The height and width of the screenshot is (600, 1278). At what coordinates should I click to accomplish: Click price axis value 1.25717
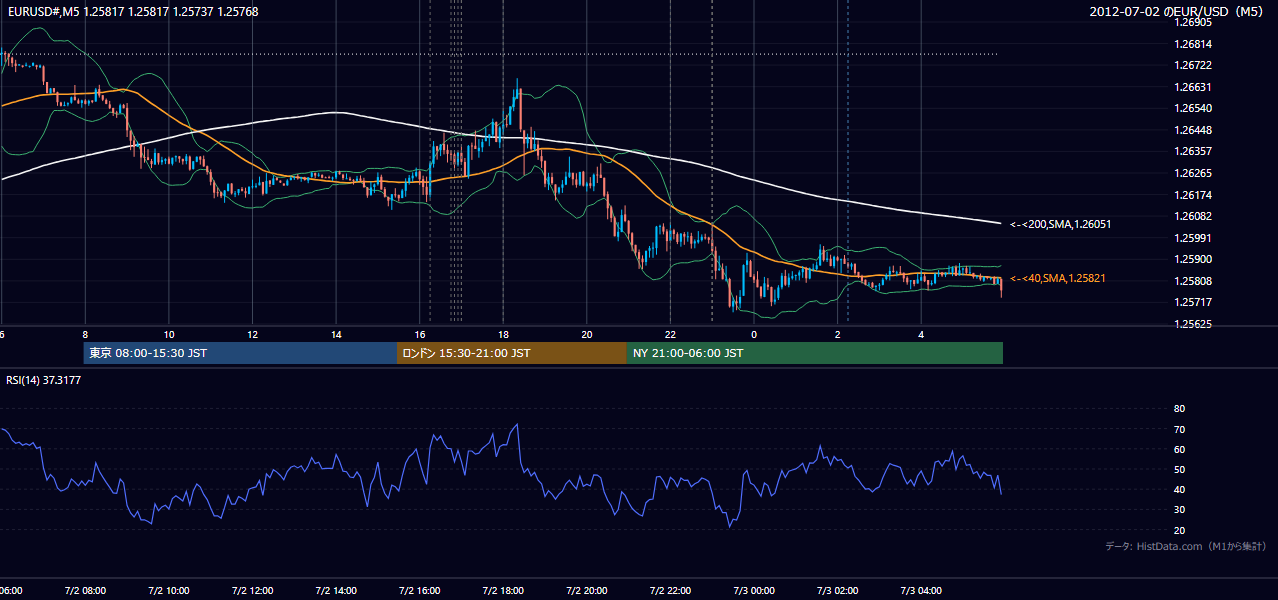(1195, 302)
